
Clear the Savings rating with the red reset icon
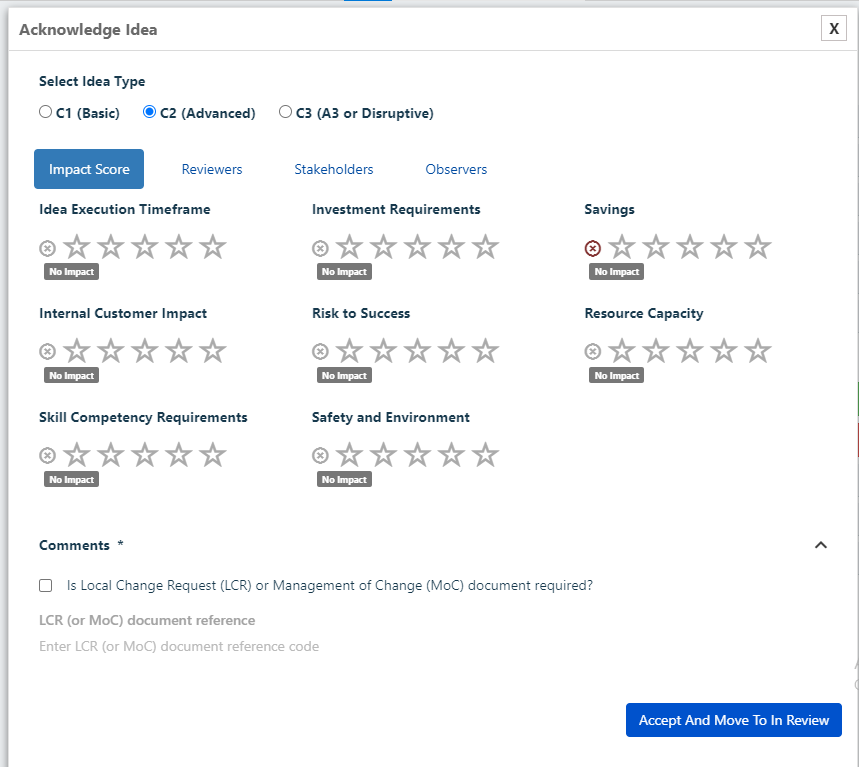592,248
